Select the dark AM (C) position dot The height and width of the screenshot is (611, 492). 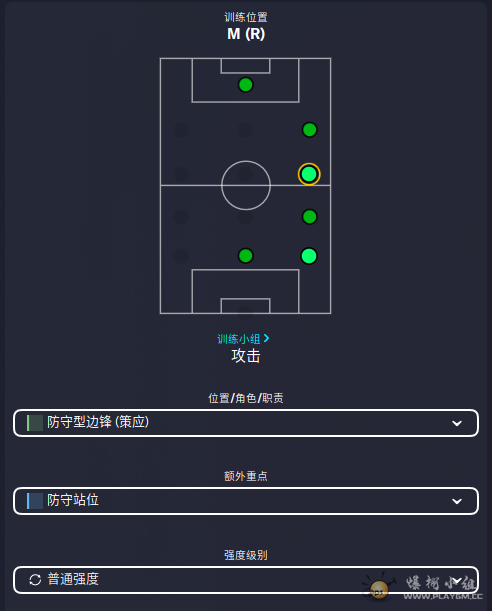tap(245, 130)
